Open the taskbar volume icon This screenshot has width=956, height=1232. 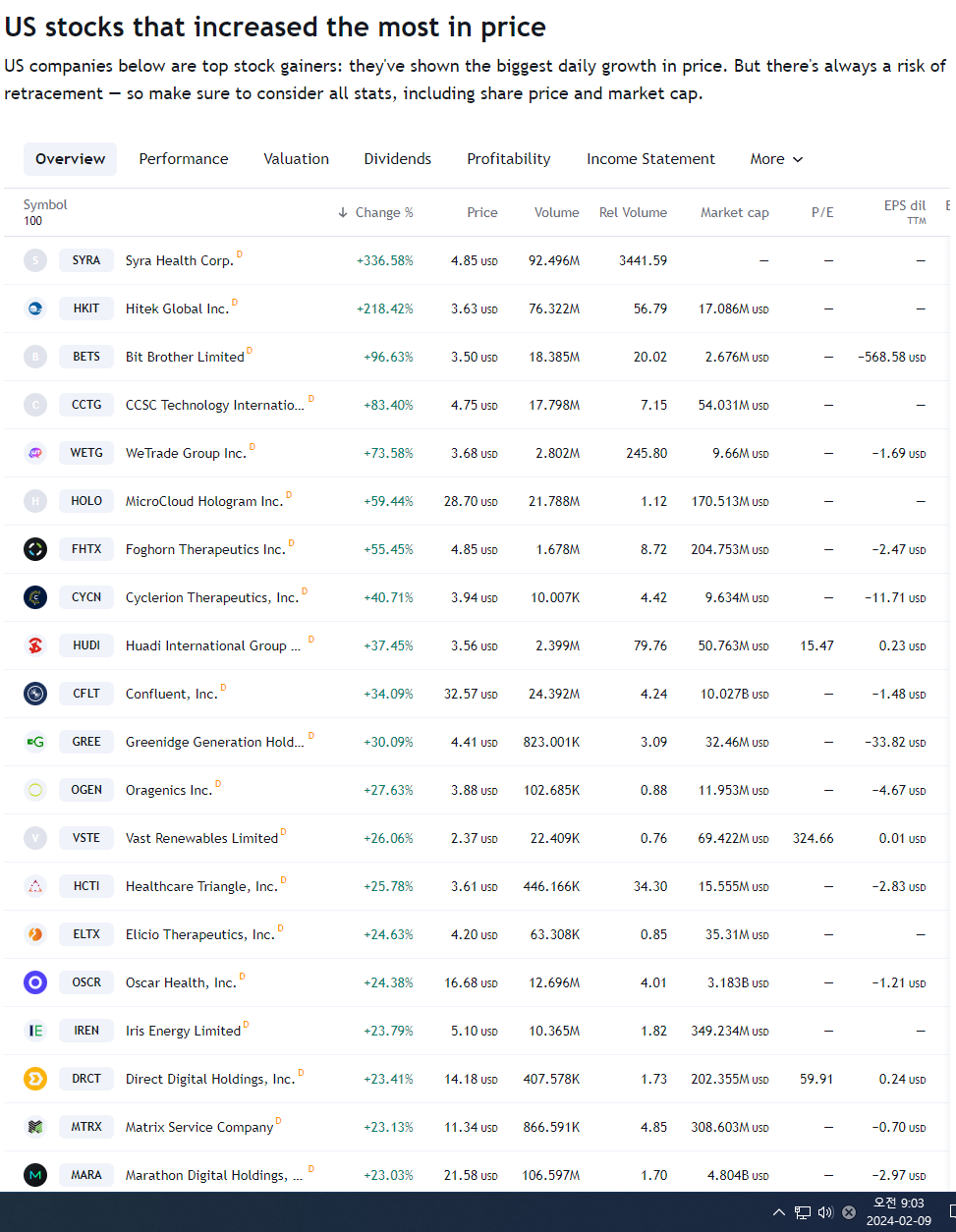coord(825,1212)
